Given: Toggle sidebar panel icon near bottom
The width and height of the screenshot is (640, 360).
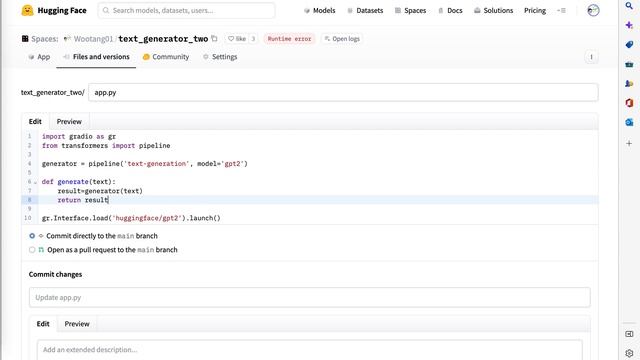Looking at the screenshot, I should [x=629, y=334].
